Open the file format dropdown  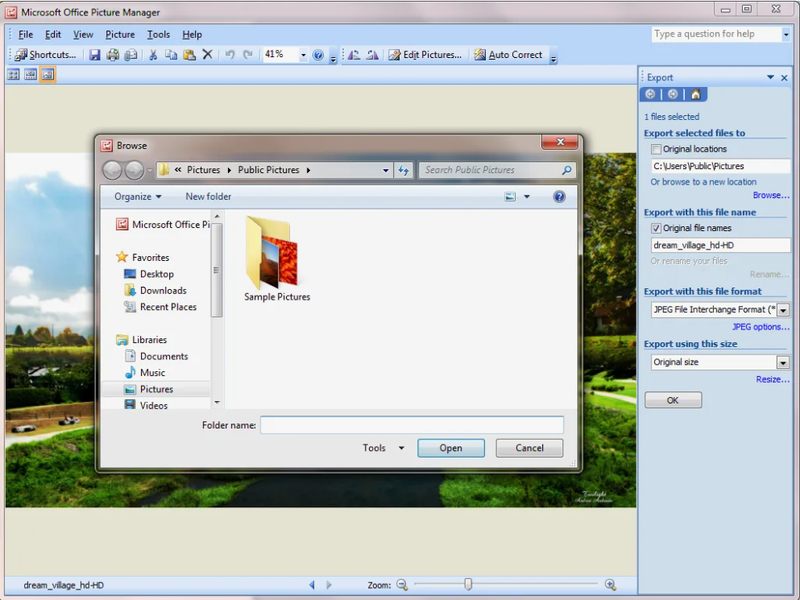tap(783, 310)
